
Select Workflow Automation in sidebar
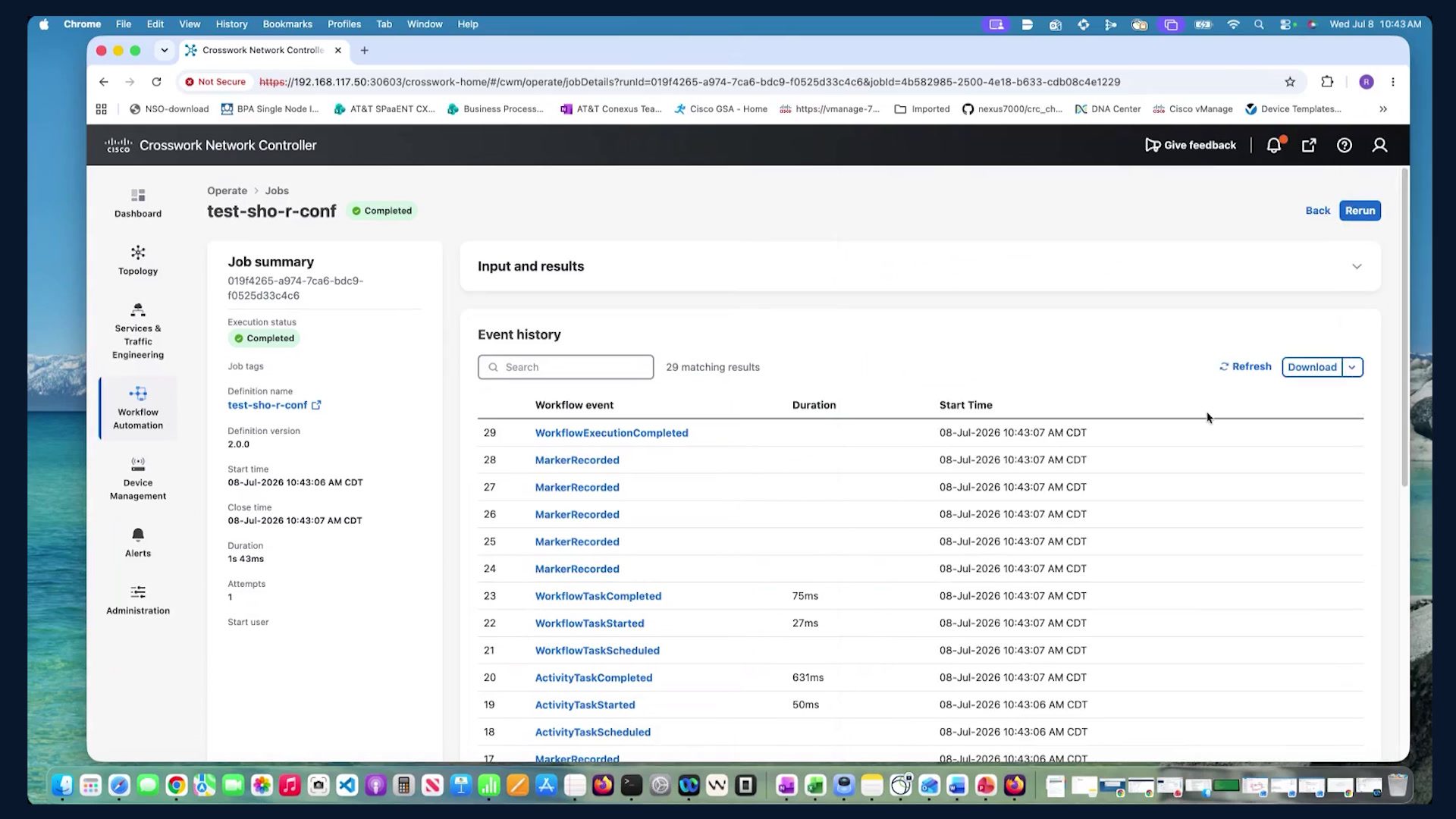click(x=138, y=408)
